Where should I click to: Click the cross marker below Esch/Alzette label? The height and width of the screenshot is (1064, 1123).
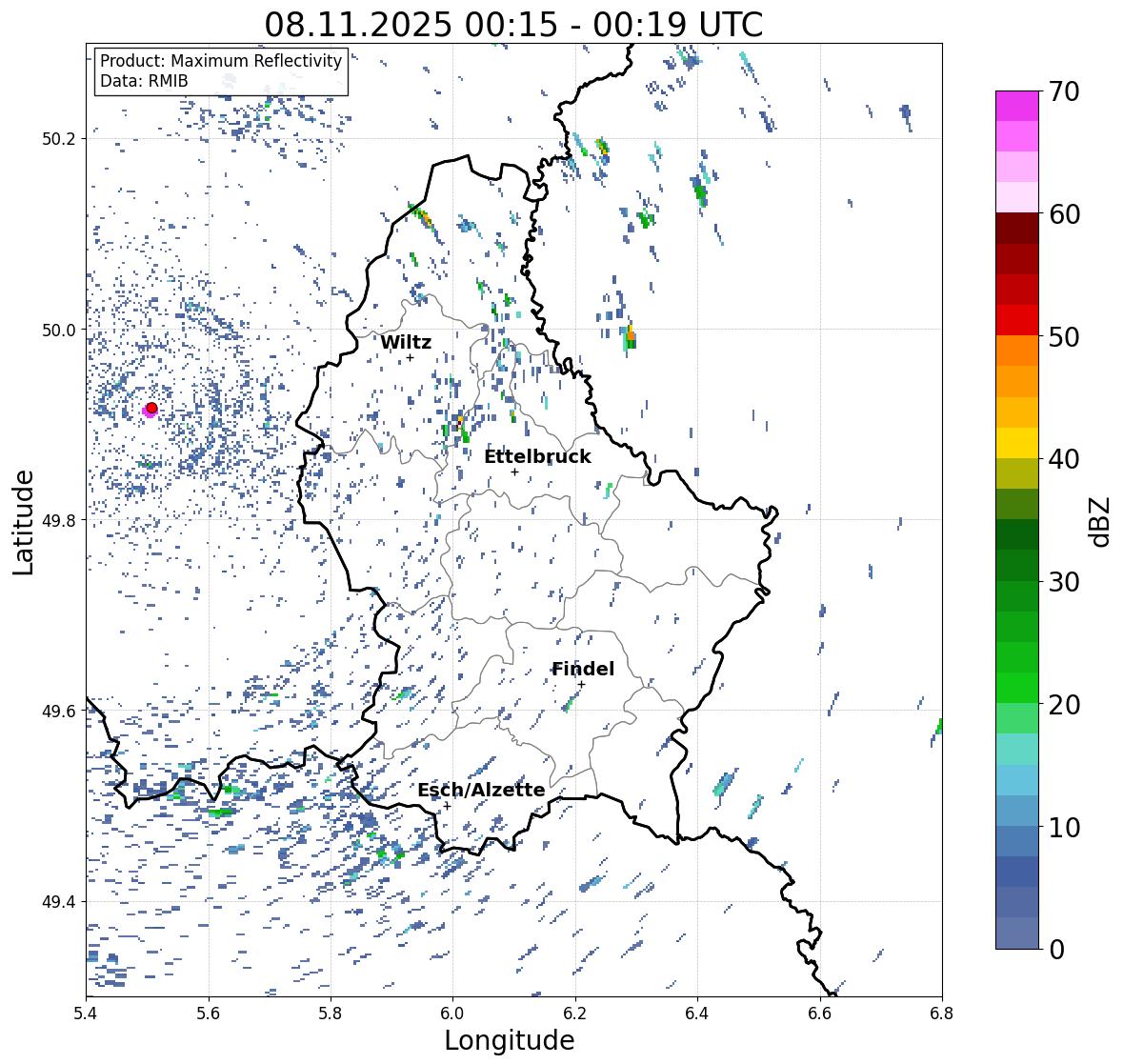click(447, 806)
